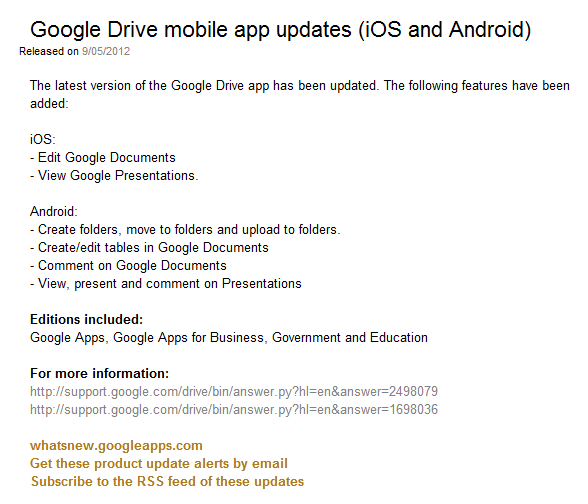Click the iOS: section heading
Screen dimensions: 588x504
(43, 140)
